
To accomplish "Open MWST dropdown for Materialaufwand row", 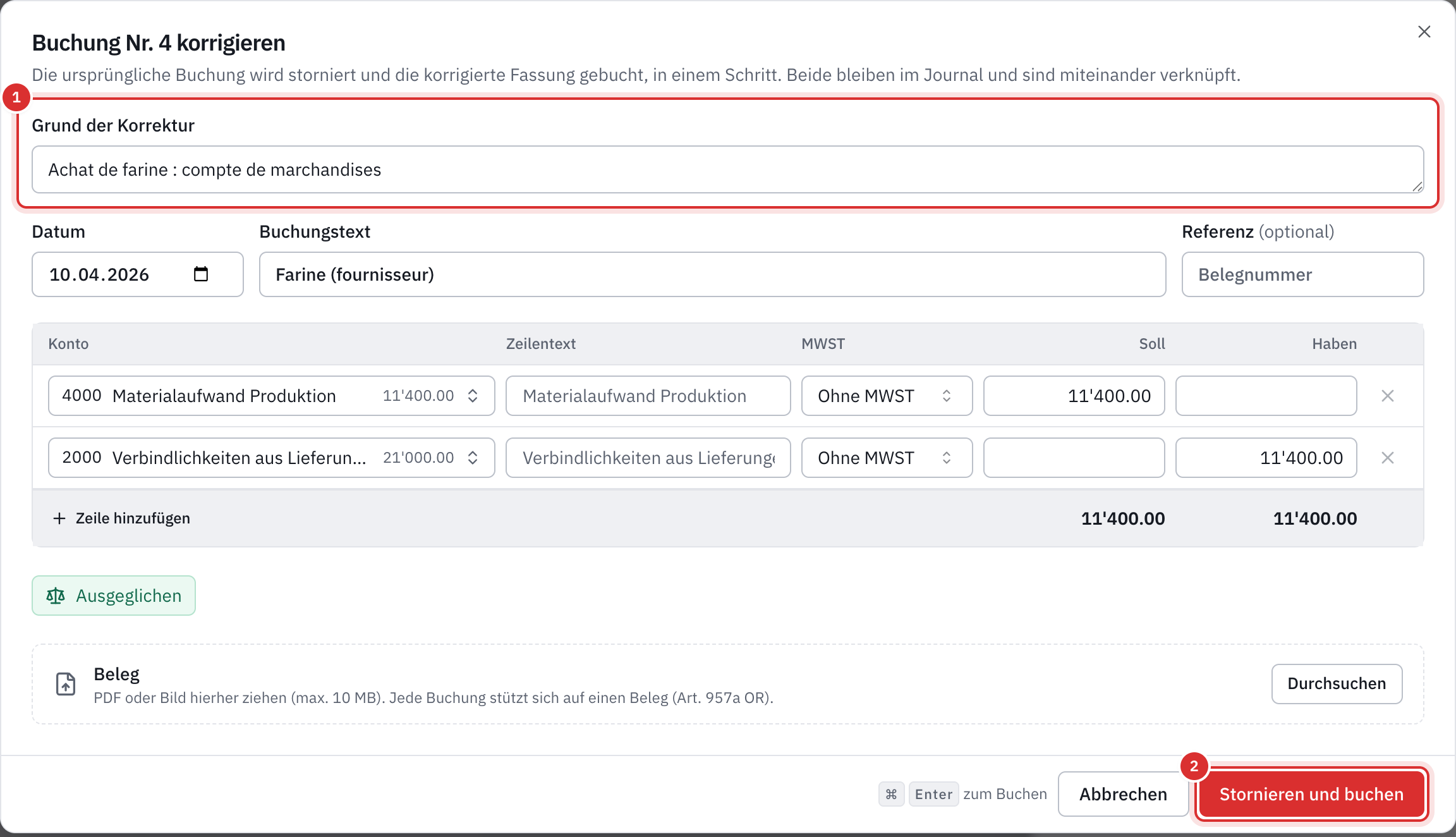I will (x=887, y=396).
